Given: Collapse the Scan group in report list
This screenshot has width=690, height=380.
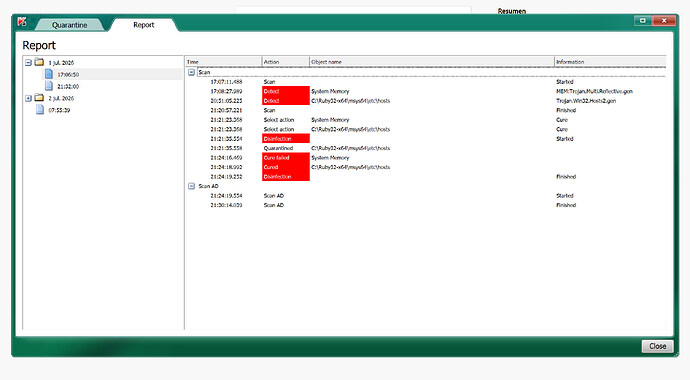Looking at the screenshot, I should (191, 72).
